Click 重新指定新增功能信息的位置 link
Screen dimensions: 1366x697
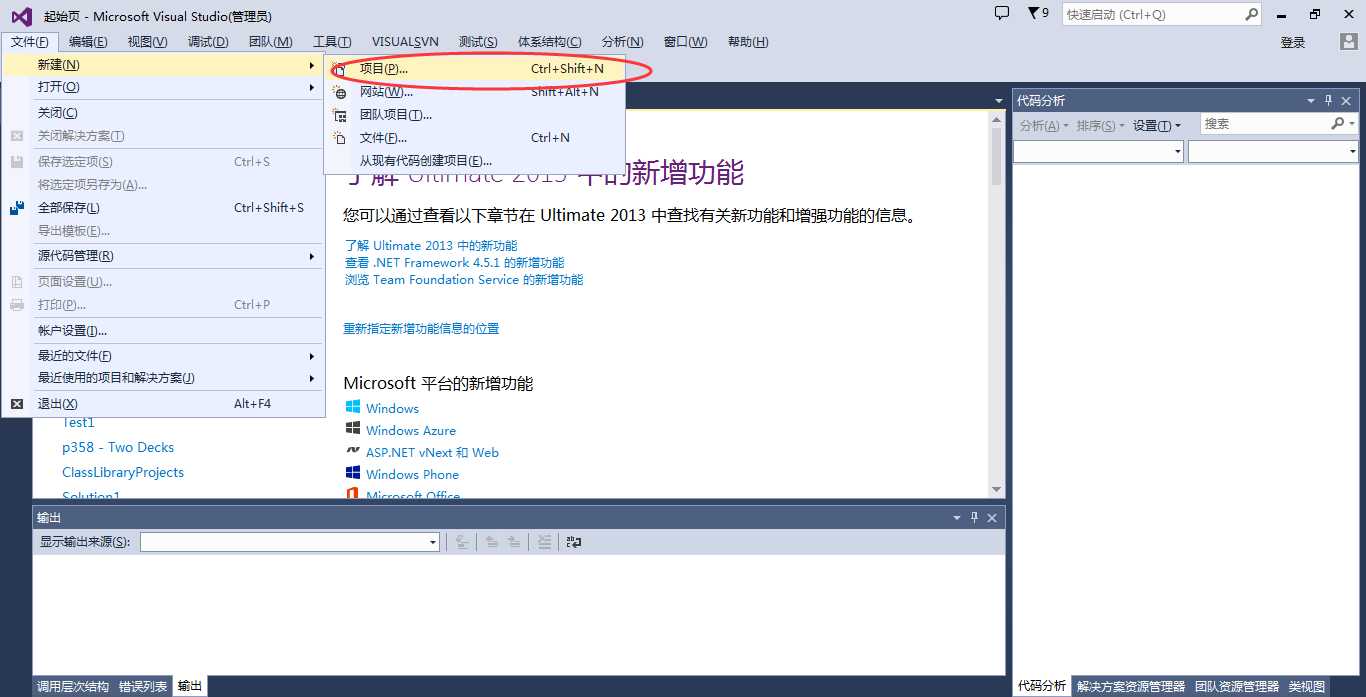[421, 329]
